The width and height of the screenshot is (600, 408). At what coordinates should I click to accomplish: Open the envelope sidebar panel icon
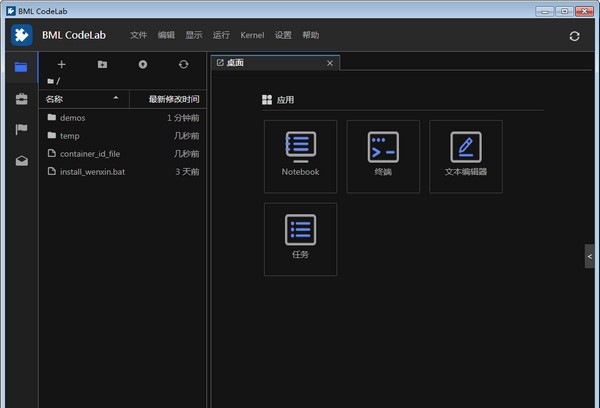21,161
